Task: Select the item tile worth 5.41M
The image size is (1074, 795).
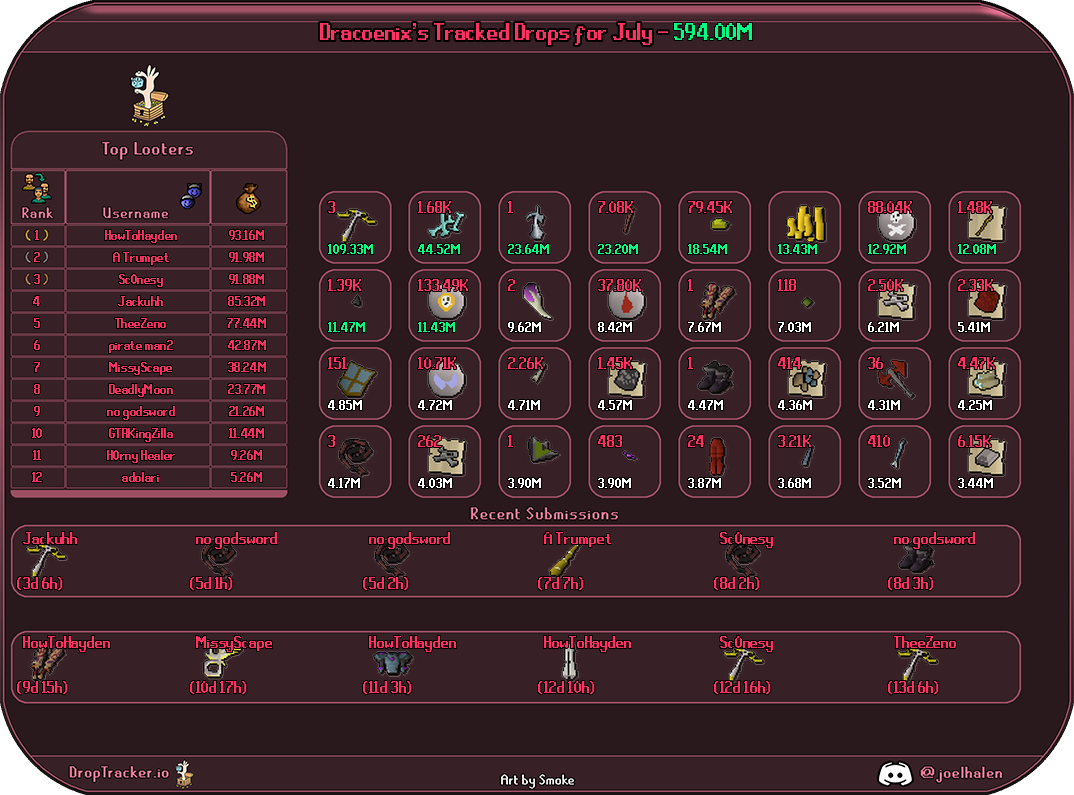Action: click(984, 305)
